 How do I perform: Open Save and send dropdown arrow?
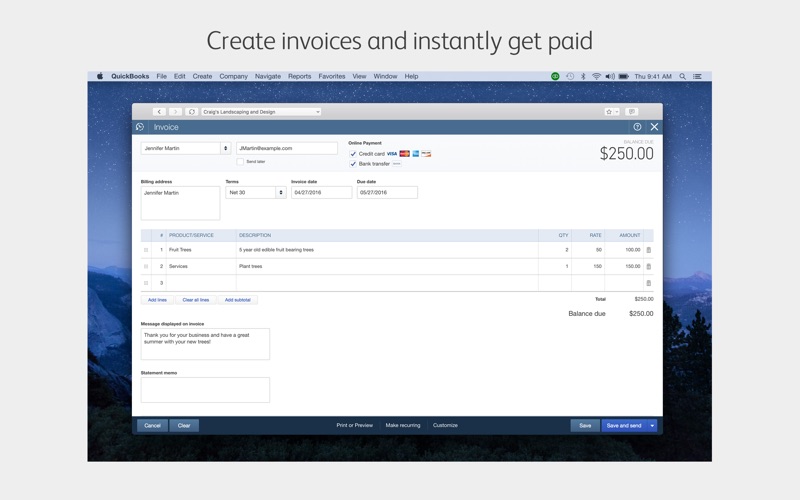(x=652, y=425)
